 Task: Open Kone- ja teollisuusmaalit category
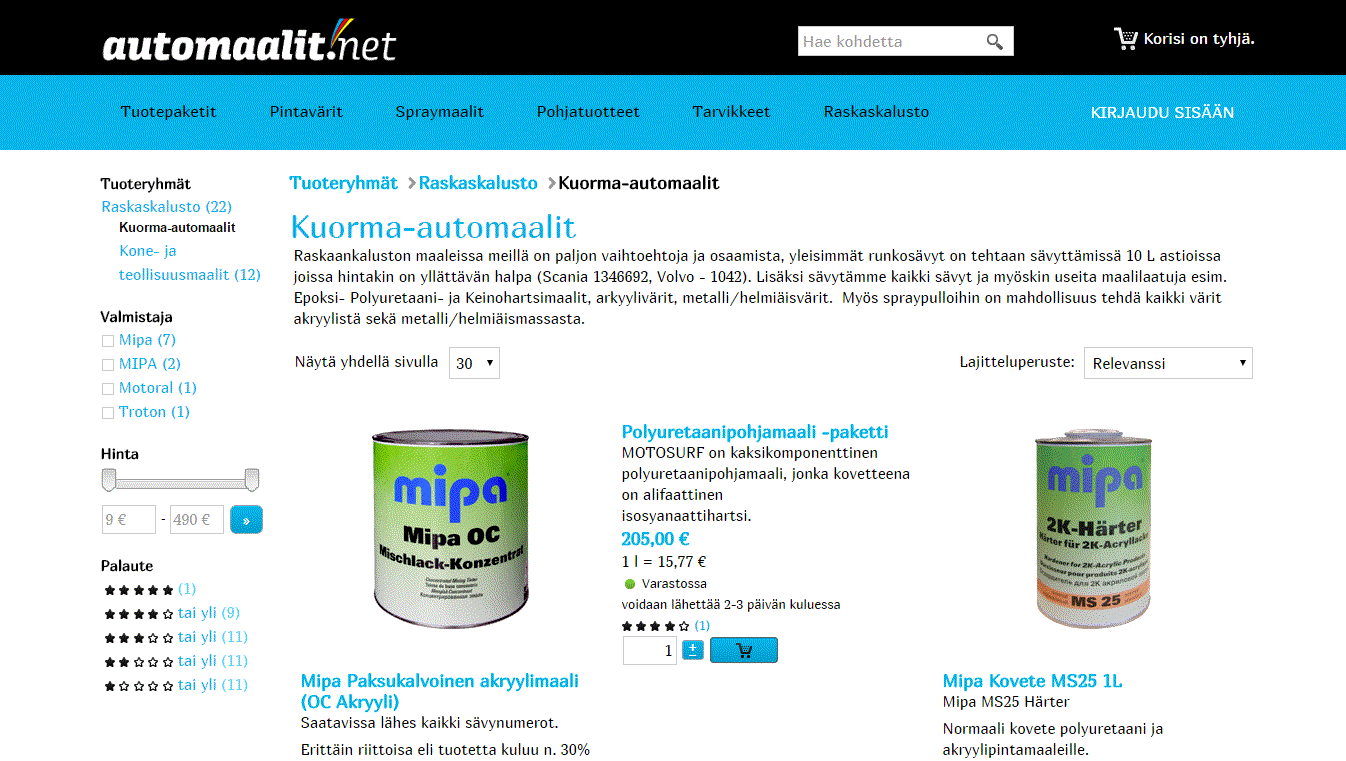pos(190,263)
